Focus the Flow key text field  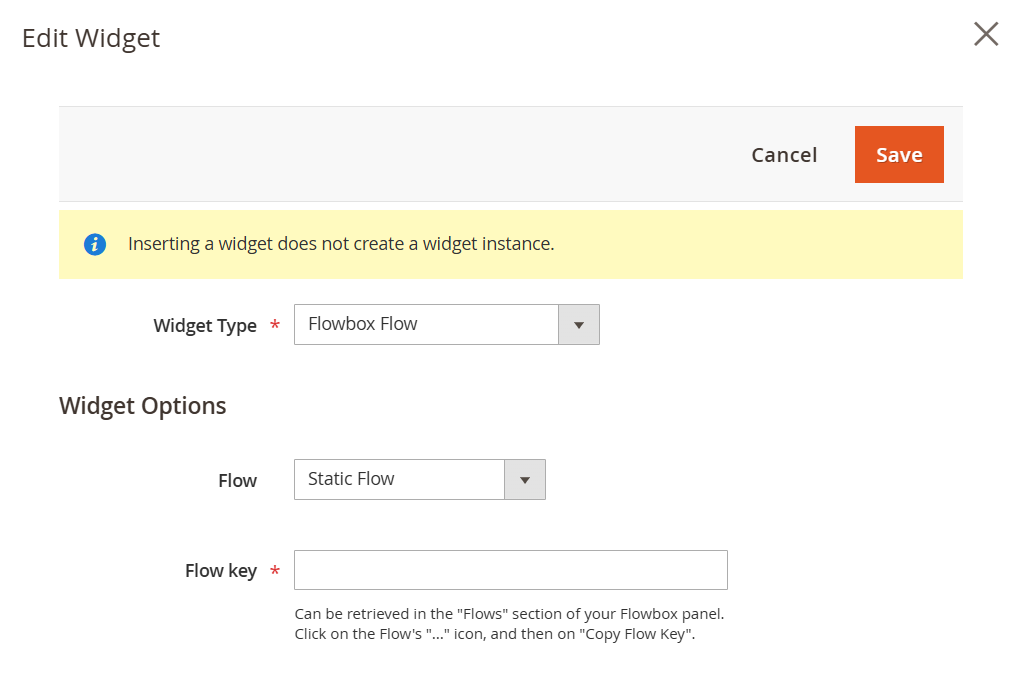[510, 570]
